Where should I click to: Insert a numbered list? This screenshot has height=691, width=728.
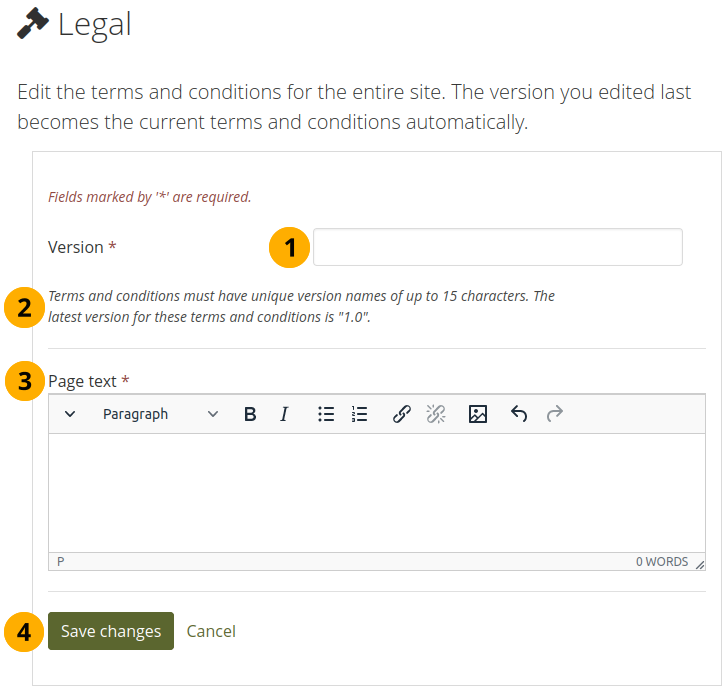tap(360, 414)
